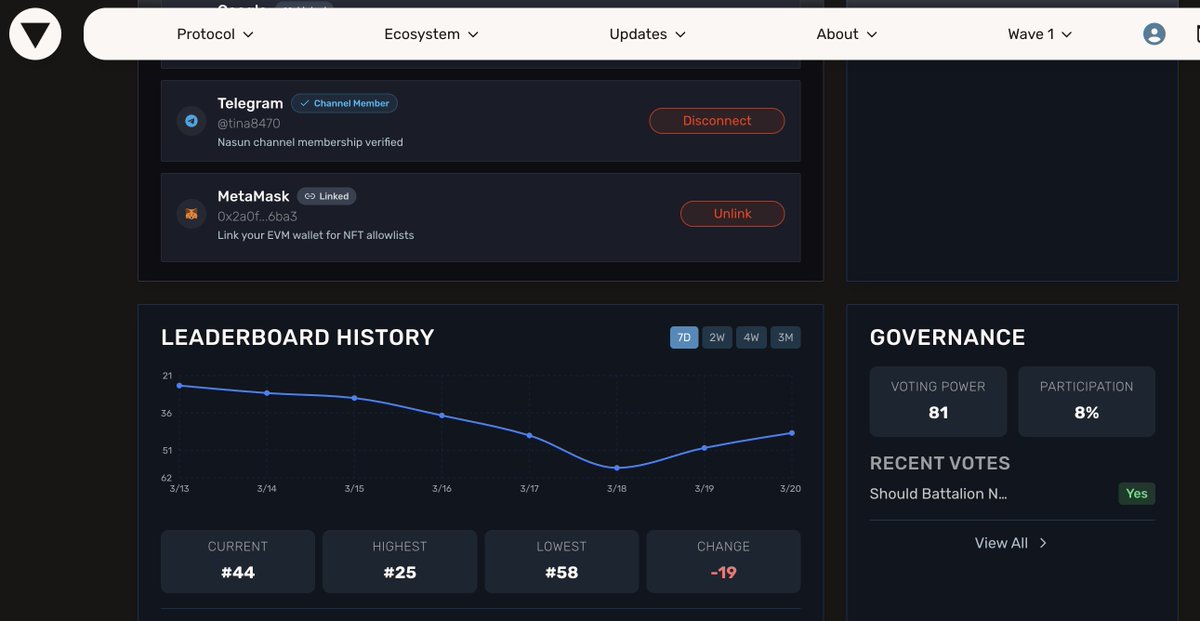The image size is (1200, 621).
Task: Click the PARTICIPATION 8% card
Action: pos(1086,401)
